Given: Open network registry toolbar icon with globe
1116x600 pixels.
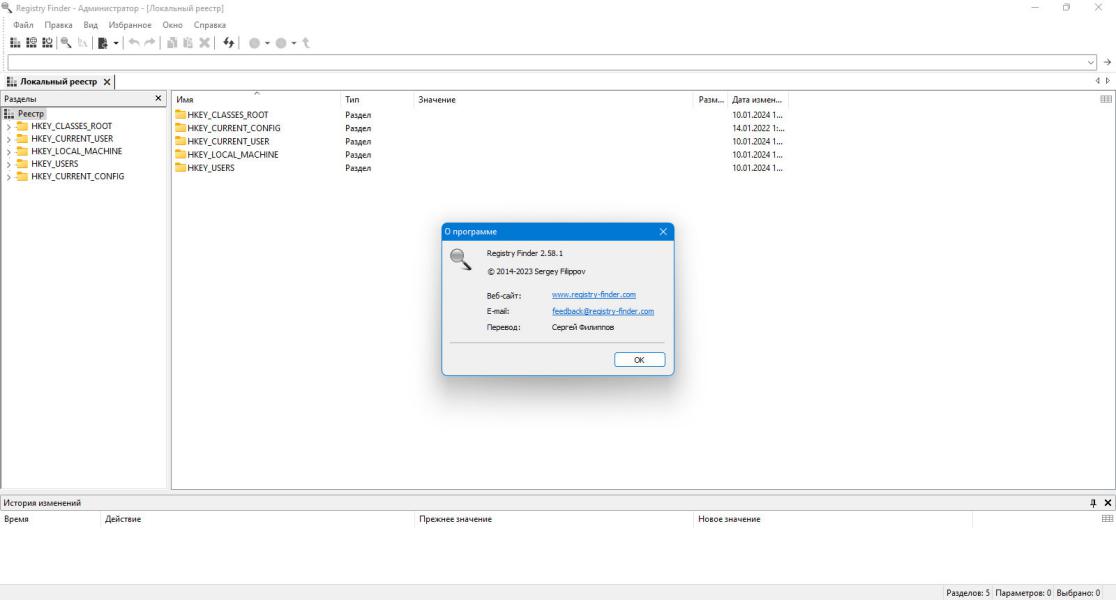Looking at the screenshot, I should (x=31, y=43).
